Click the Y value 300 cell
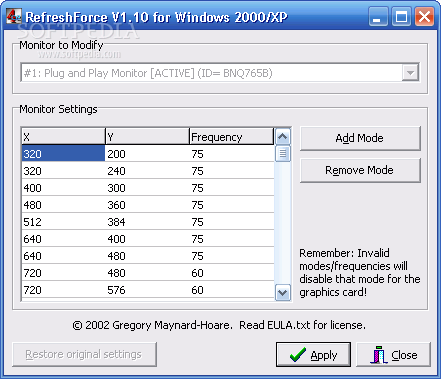The width and height of the screenshot is (441, 379). (147, 188)
